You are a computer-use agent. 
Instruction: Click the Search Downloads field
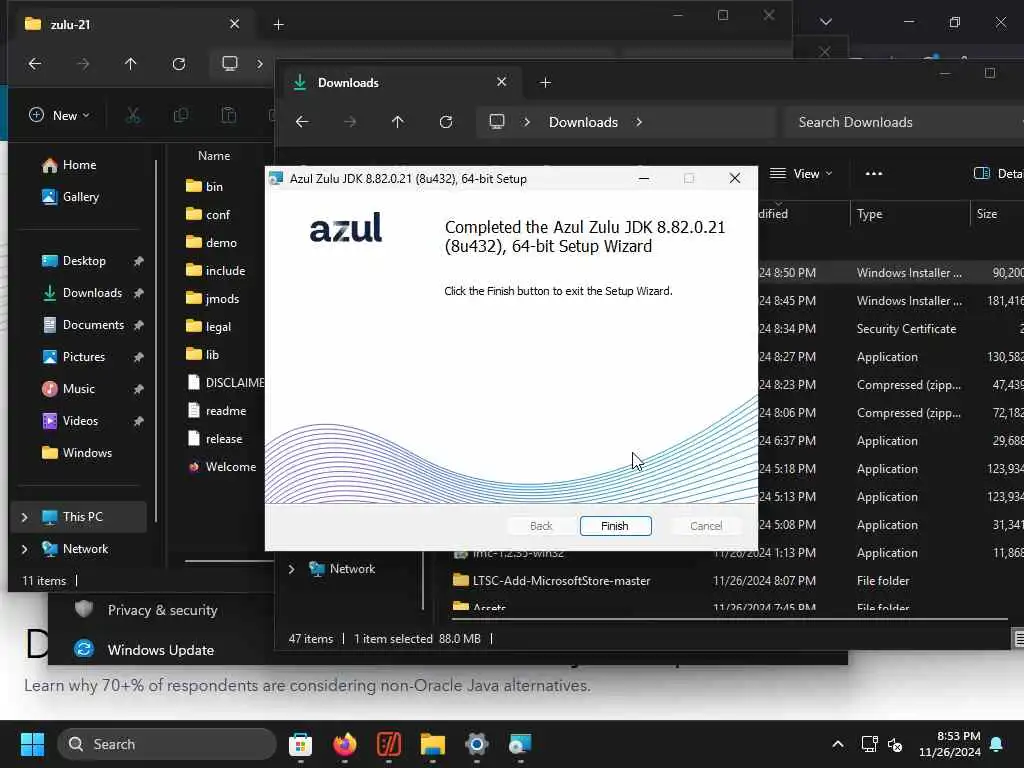coord(904,122)
